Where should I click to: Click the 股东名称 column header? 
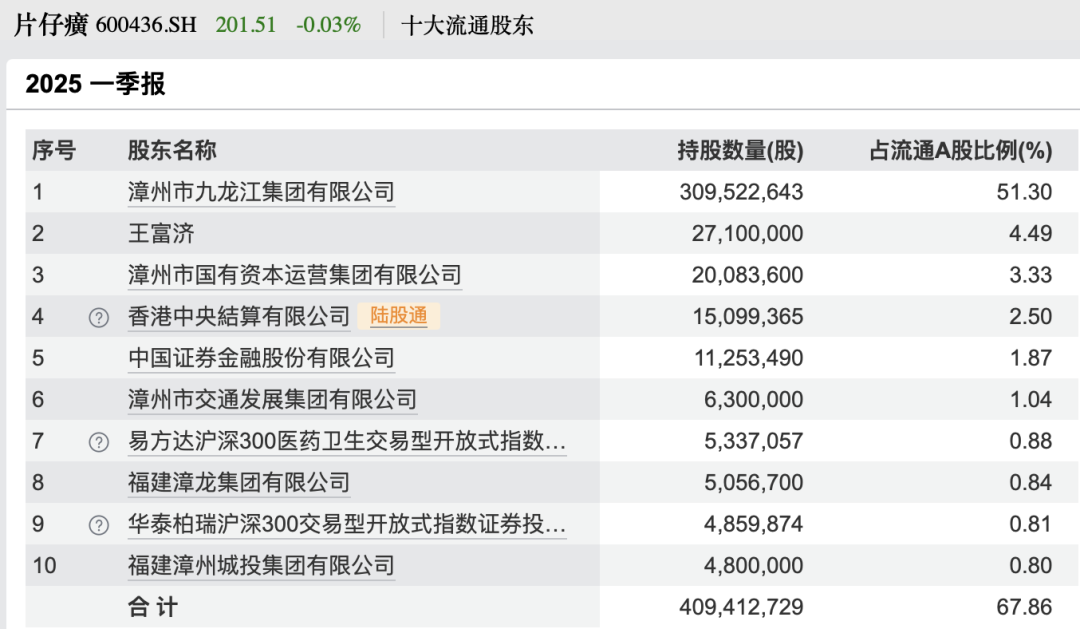click(172, 151)
